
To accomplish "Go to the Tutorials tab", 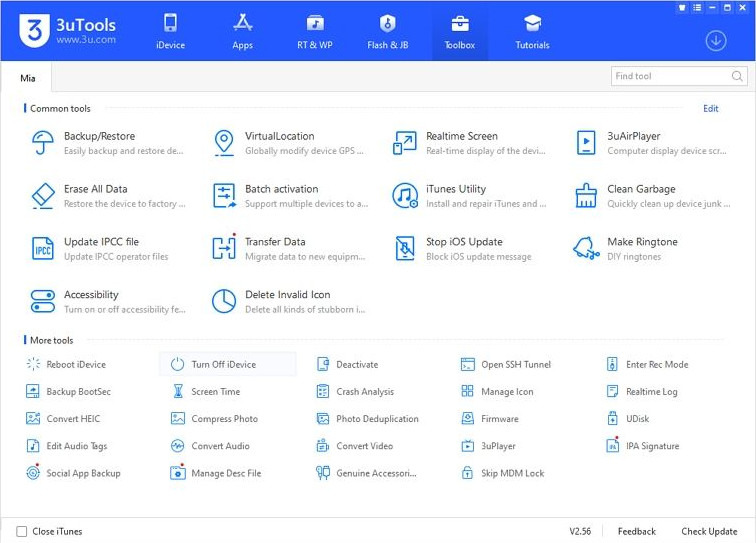I will click(532, 31).
